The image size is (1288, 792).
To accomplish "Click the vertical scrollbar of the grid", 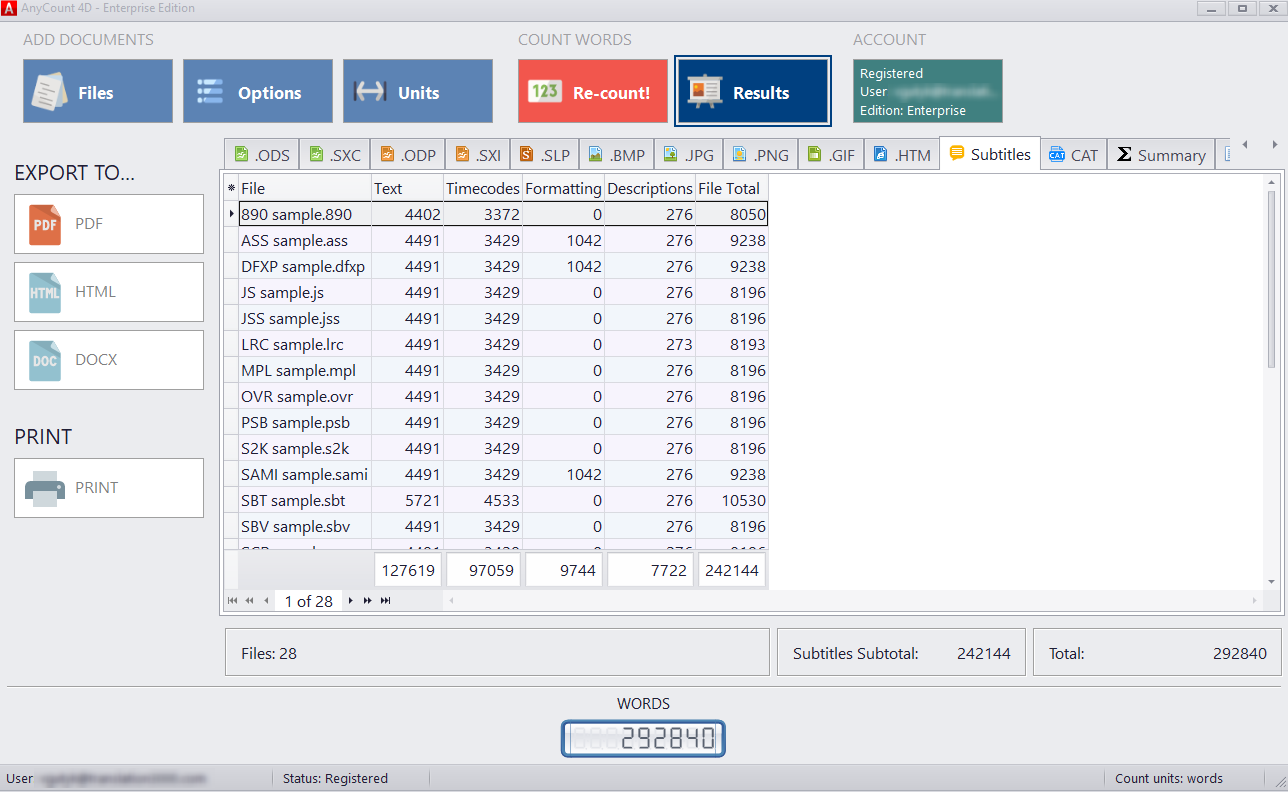I will (x=1272, y=381).
